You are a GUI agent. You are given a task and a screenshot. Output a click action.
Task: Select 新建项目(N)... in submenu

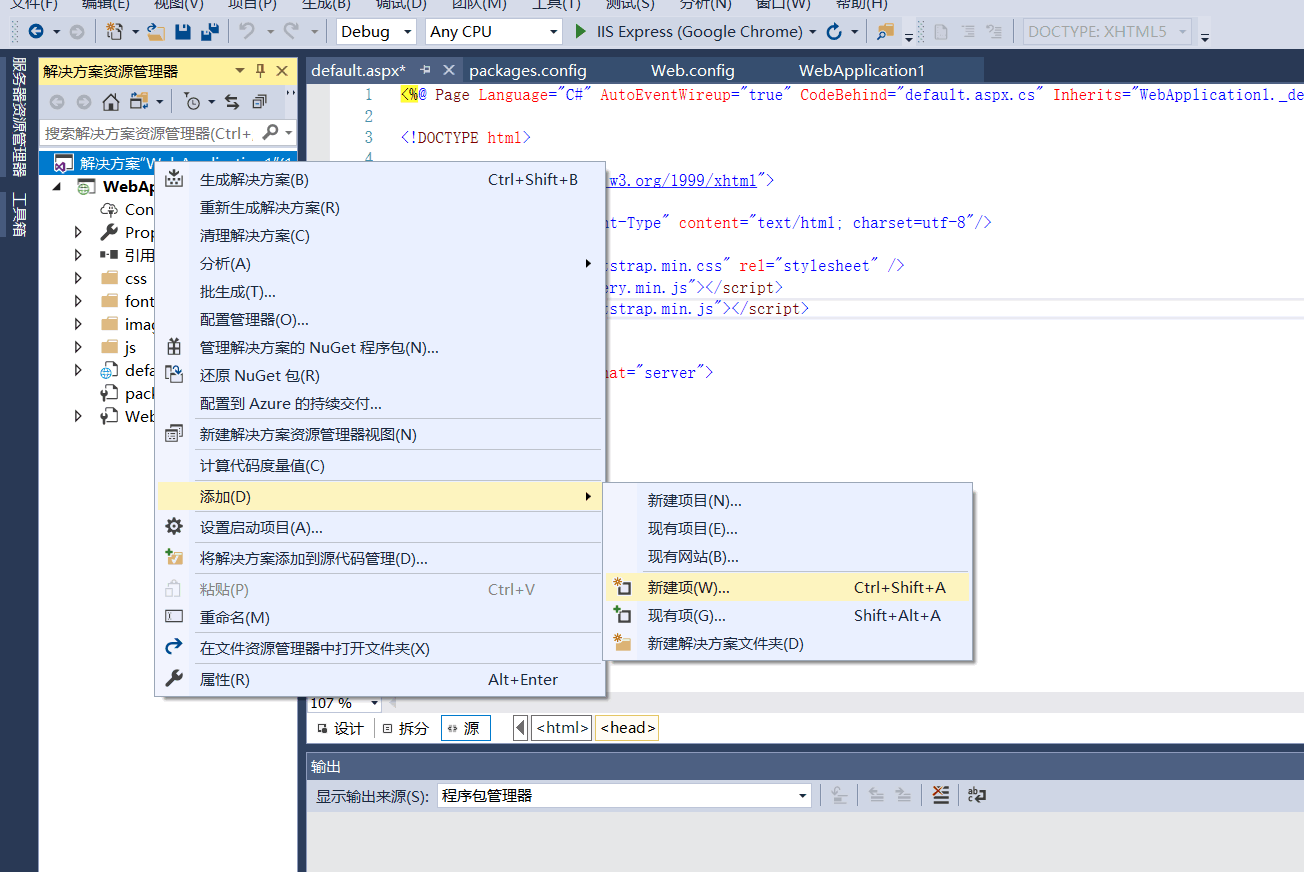(788, 501)
